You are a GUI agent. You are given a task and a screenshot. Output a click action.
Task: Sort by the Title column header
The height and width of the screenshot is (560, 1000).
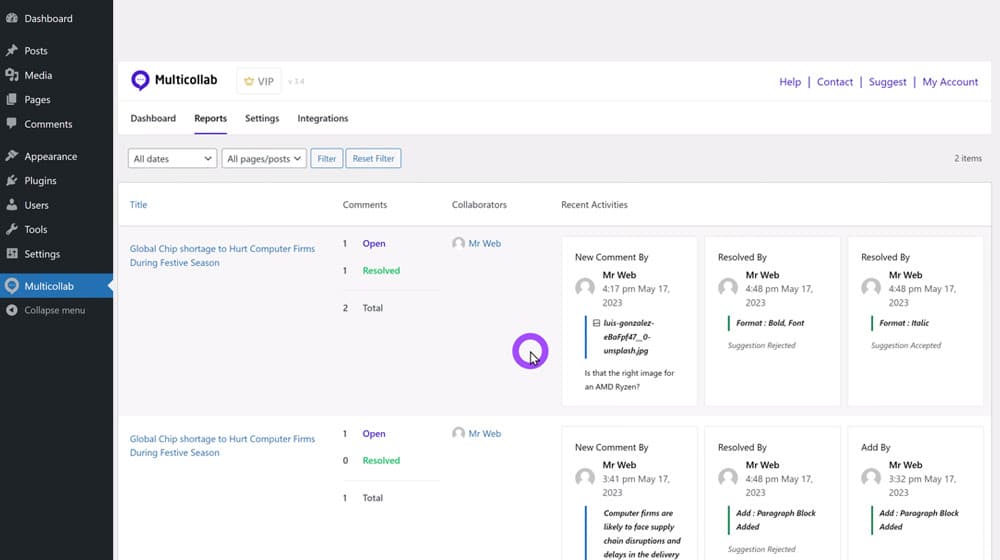(x=138, y=204)
